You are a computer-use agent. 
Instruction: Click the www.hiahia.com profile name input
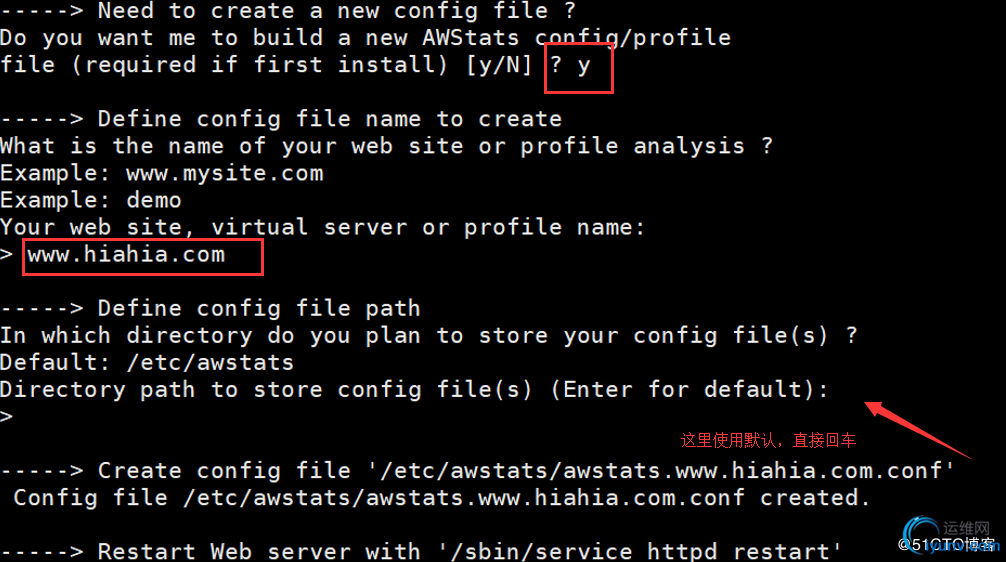pyautogui.click(x=142, y=257)
